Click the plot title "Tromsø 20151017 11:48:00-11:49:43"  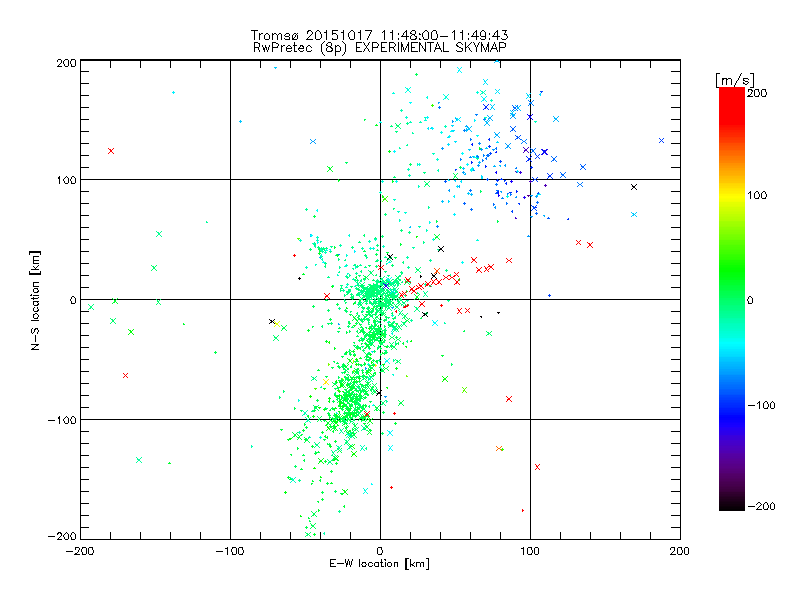click(379, 35)
